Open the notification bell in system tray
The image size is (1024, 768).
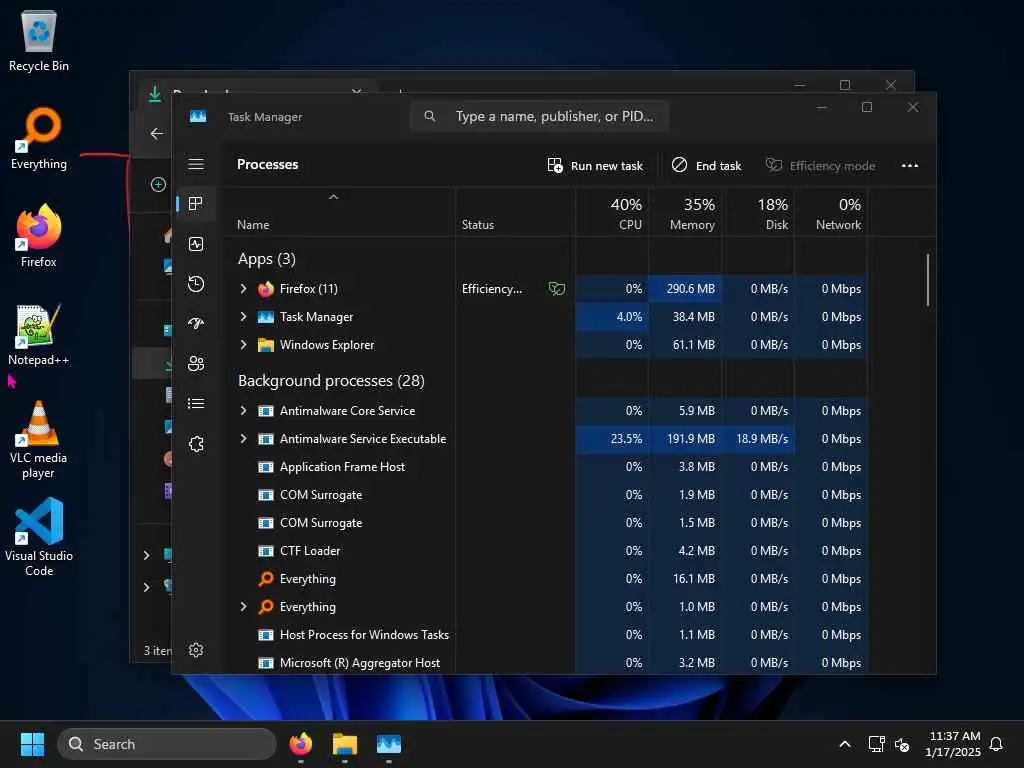[x=996, y=744]
